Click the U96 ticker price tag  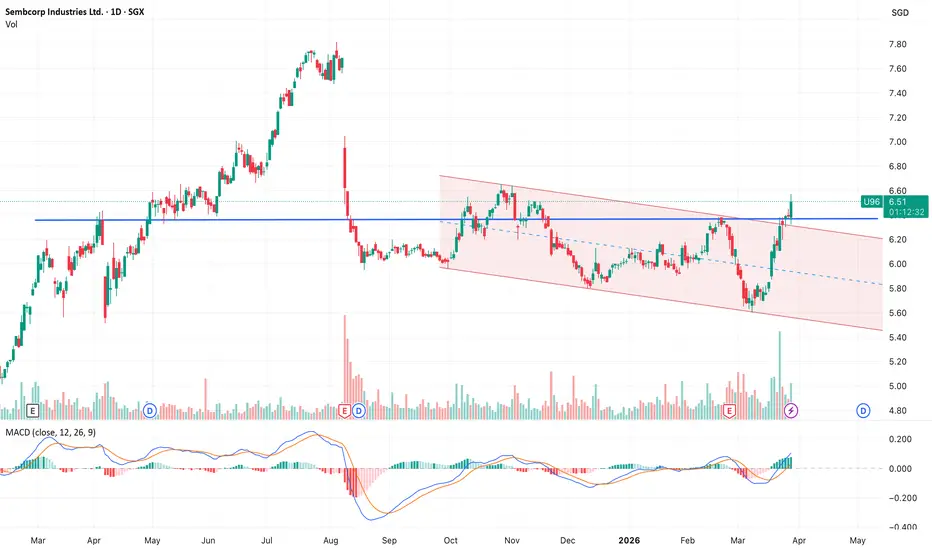pos(871,202)
